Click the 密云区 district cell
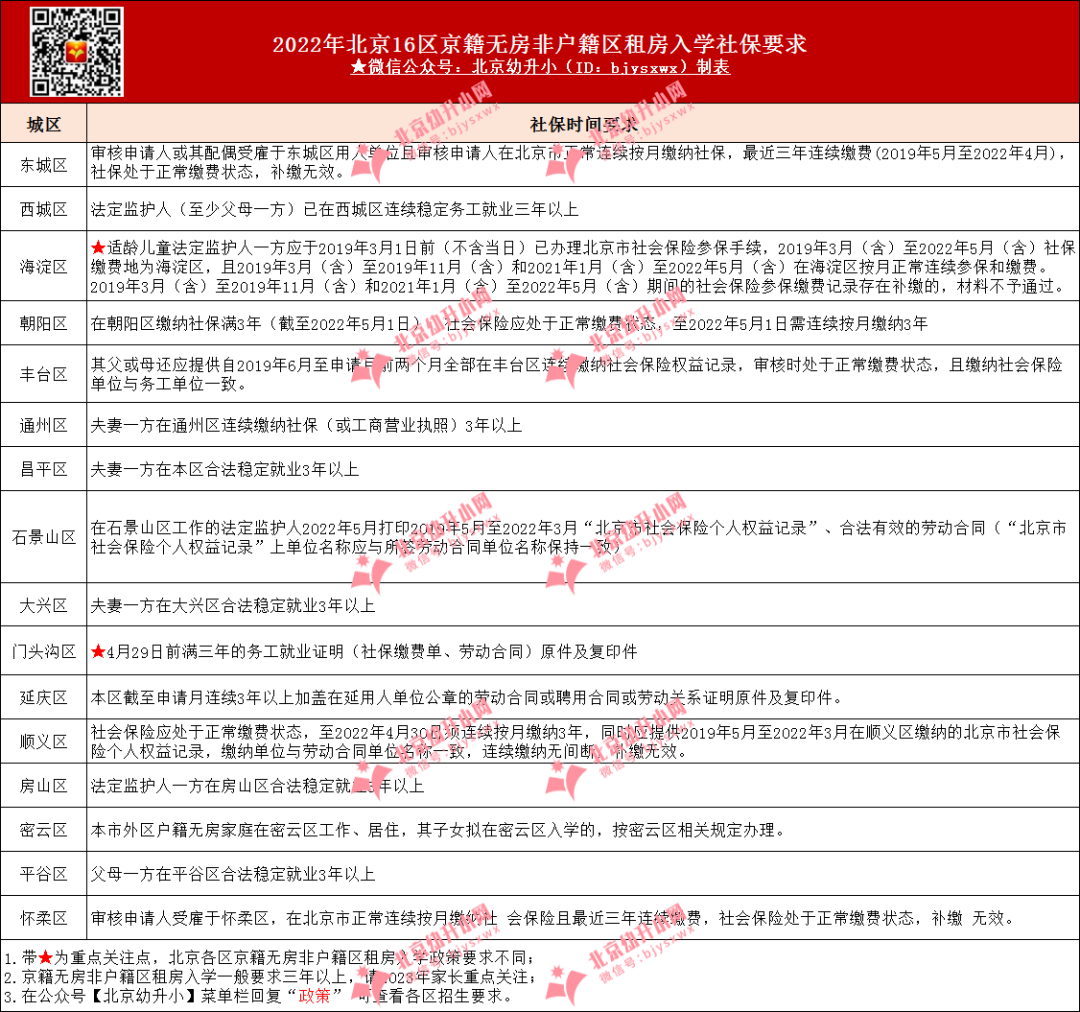The width and height of the screenshot is (1080, 1012). pos(44,829)
